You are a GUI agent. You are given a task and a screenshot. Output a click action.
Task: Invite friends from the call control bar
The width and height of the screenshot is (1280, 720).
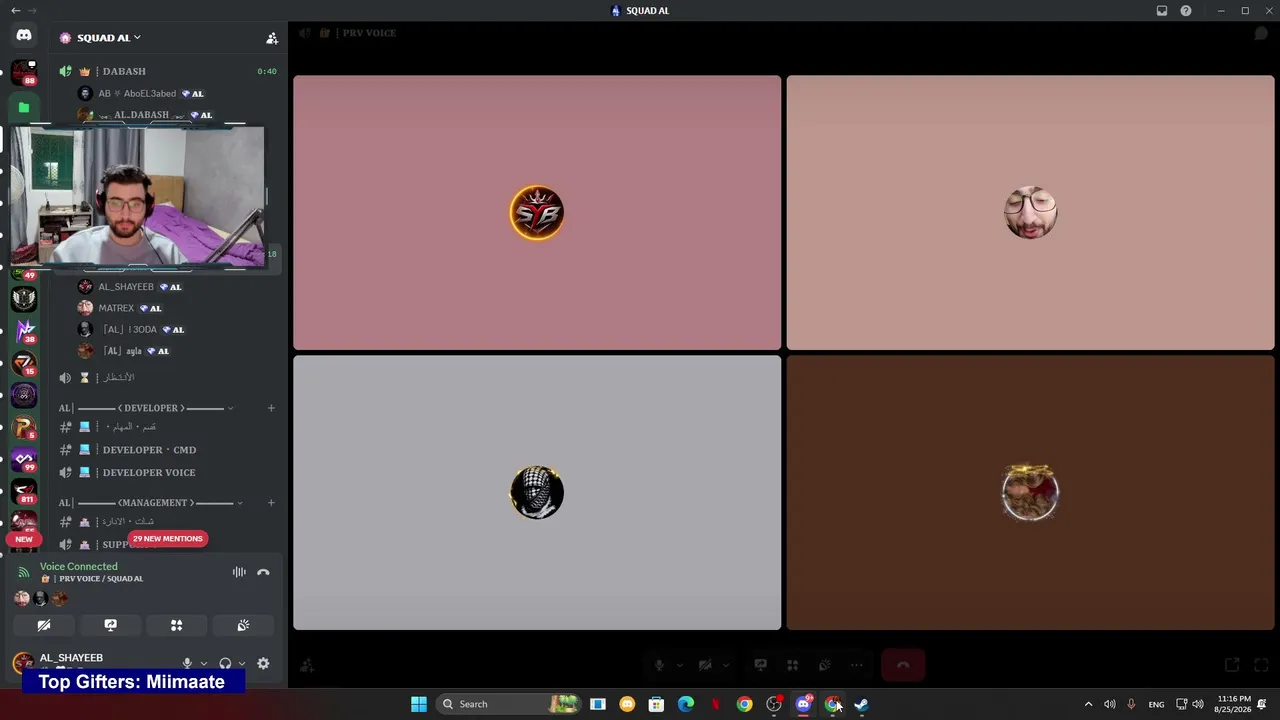point(307,665)
